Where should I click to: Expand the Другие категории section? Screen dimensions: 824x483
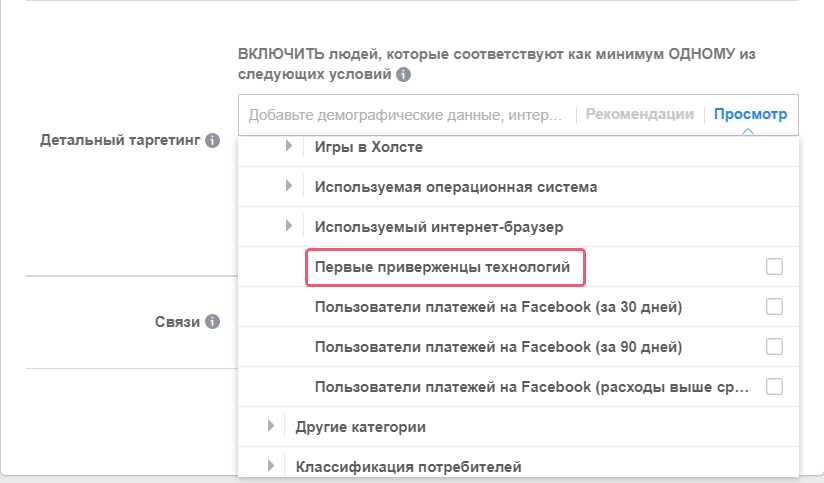270,426
